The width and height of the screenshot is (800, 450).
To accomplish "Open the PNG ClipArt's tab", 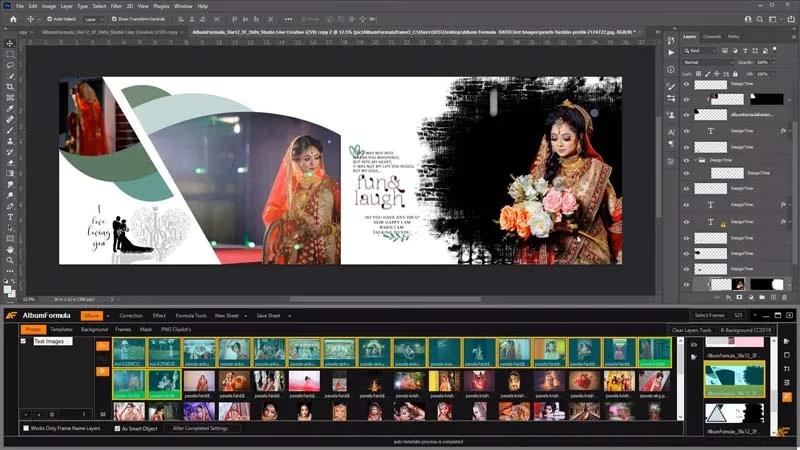I will 176,330.
